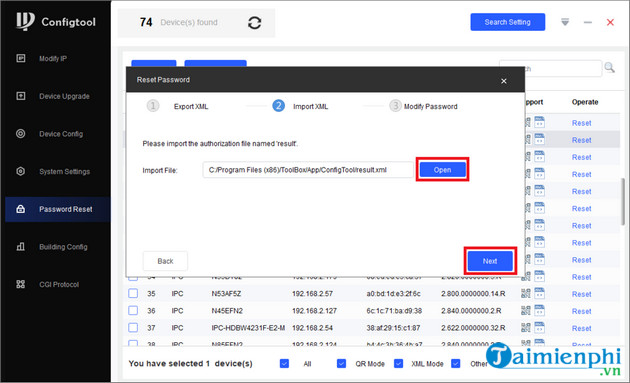Click IP address 192.168.2.127
This screenshot has width=630, height=383.
pyautogui.click(x=314, y=311)
